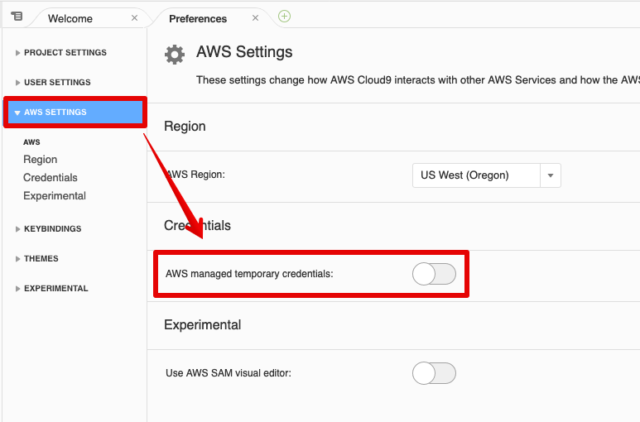Jump to Region in sidebar
This screenshot has width=640, height=422.
(40, 159)
